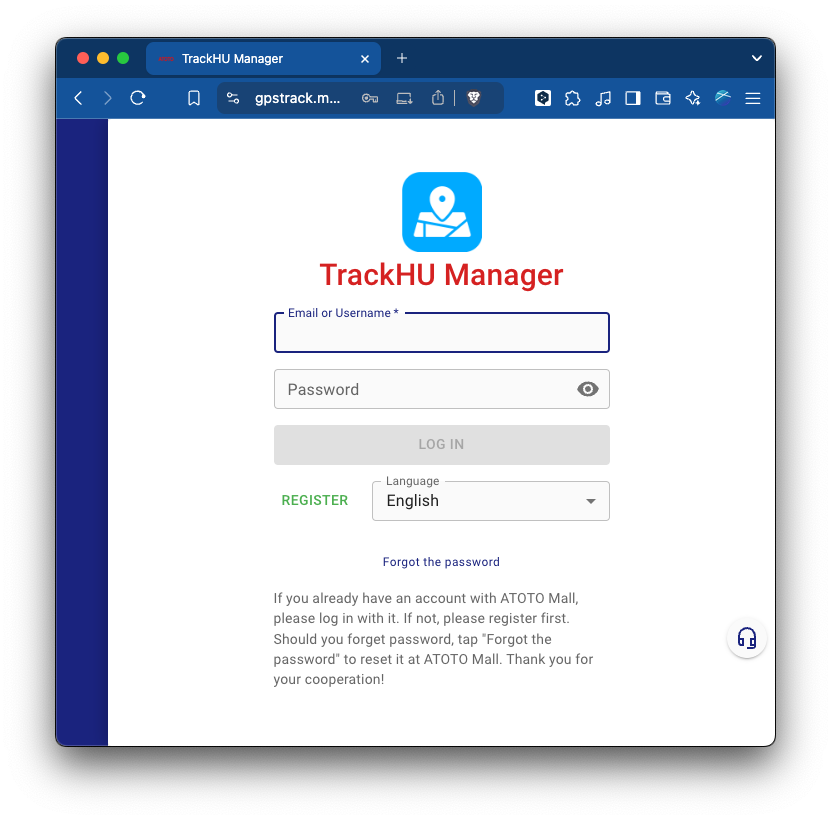This screenshot has height=820, width=831.
Task: Open the music playlist icon
Action: tap(603, 98)
